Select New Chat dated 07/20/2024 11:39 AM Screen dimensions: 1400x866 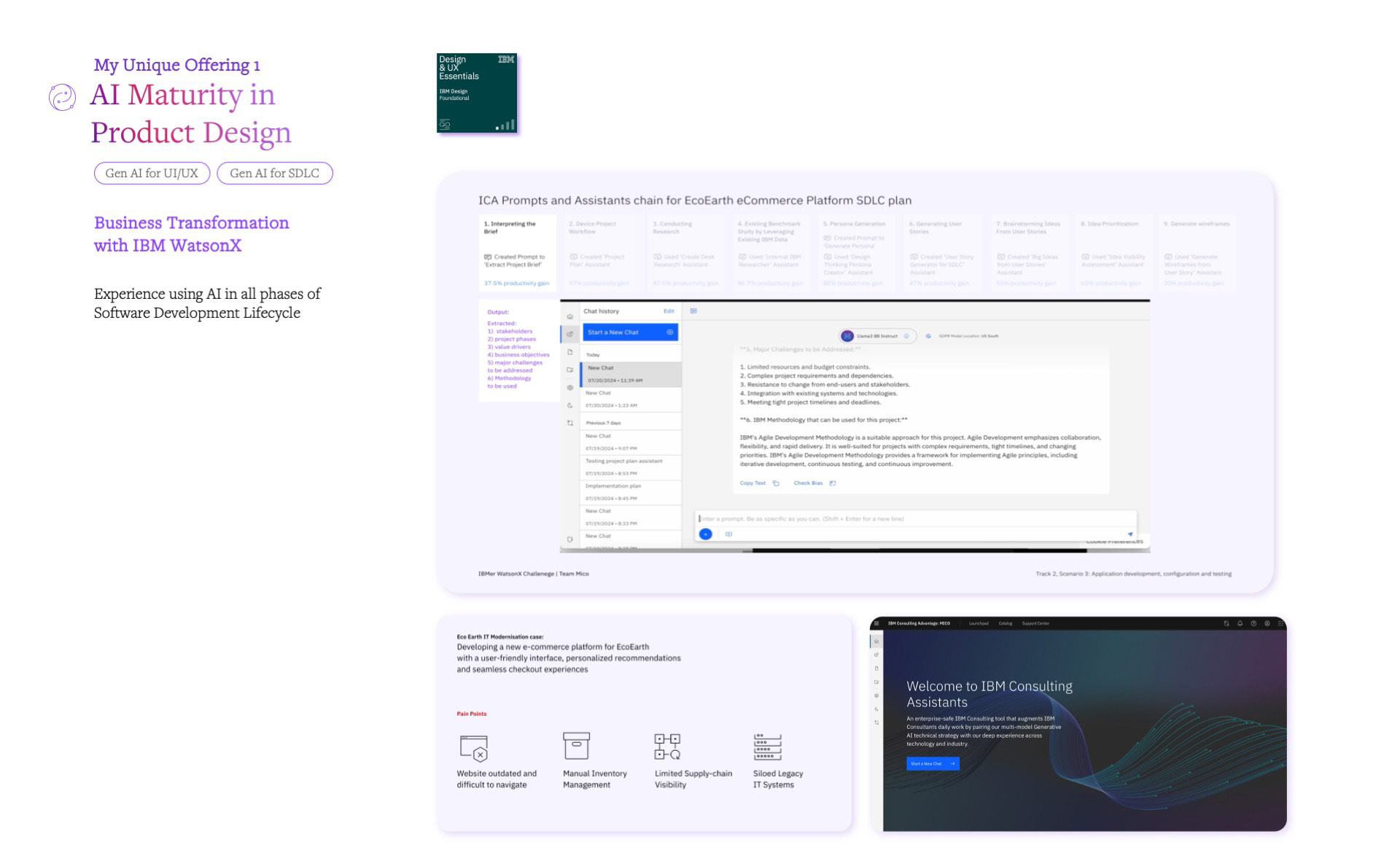pos(631,374)
